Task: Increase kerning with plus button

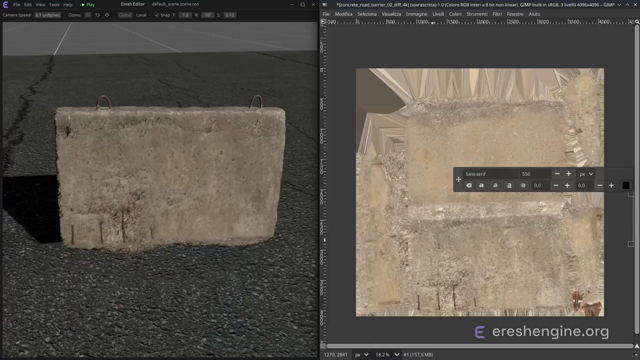Action: coord(611,186)
